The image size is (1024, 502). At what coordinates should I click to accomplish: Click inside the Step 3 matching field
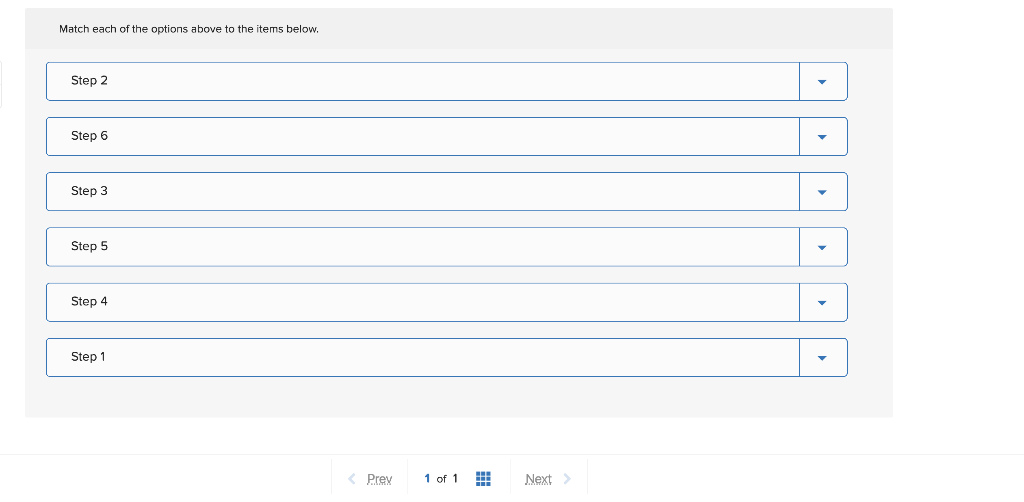[x=422, y=191]
